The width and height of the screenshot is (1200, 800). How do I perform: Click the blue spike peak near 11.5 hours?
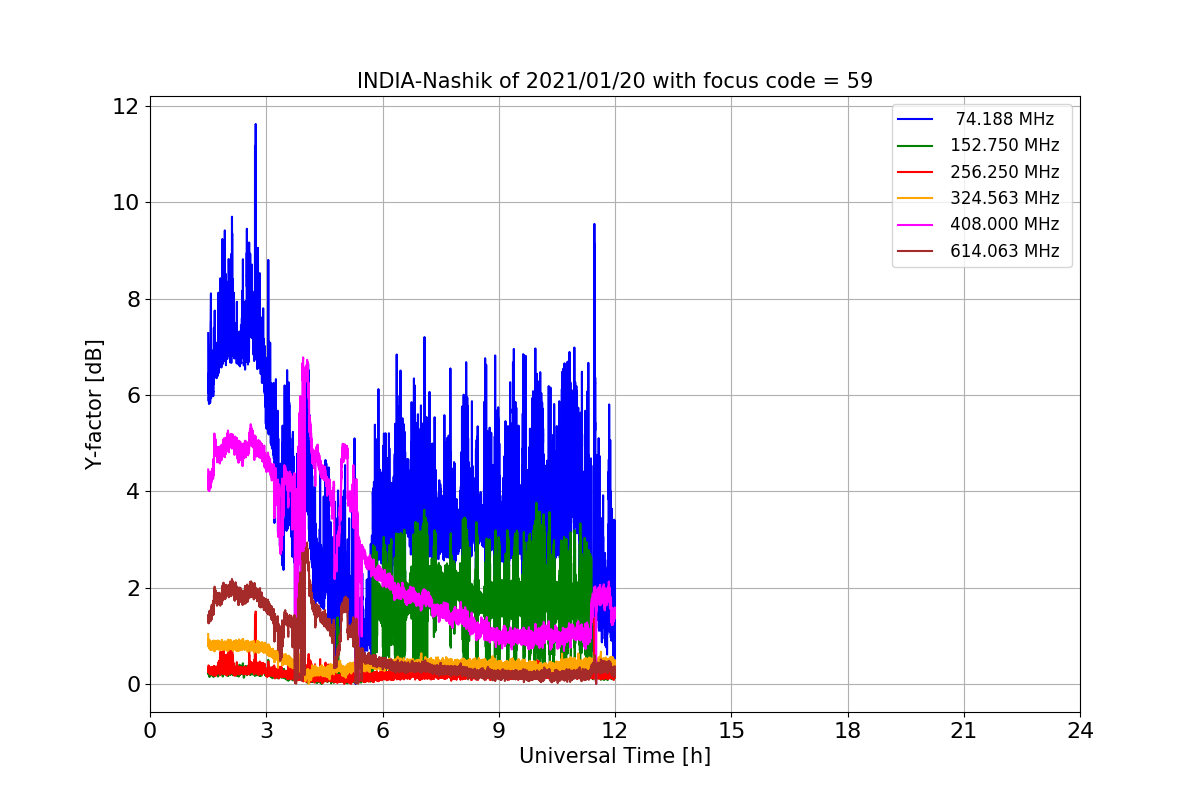594,226
